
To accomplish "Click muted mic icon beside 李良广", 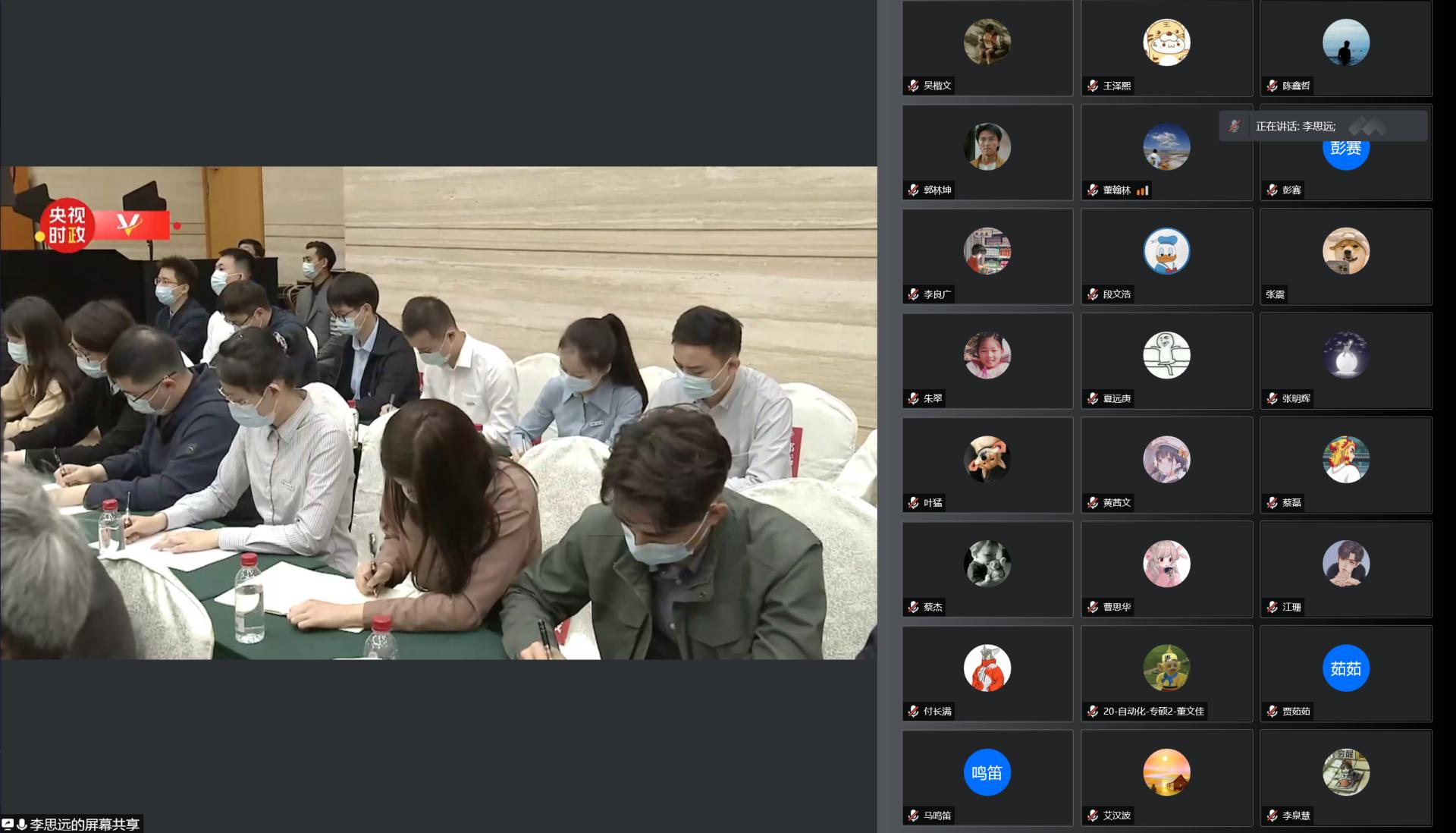I will (x=914, y=294).
